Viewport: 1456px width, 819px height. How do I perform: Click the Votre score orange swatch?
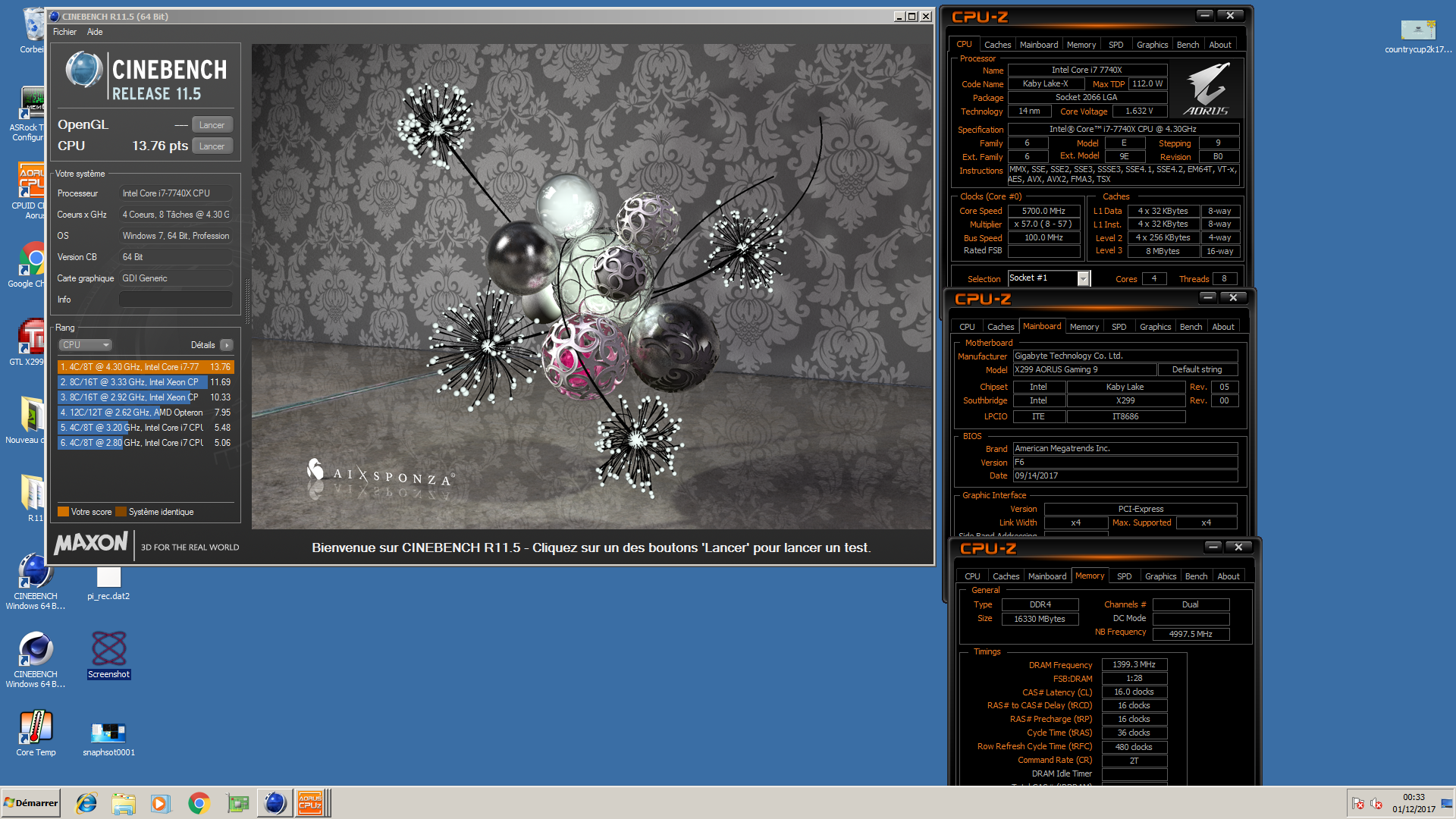coord(63,512)
